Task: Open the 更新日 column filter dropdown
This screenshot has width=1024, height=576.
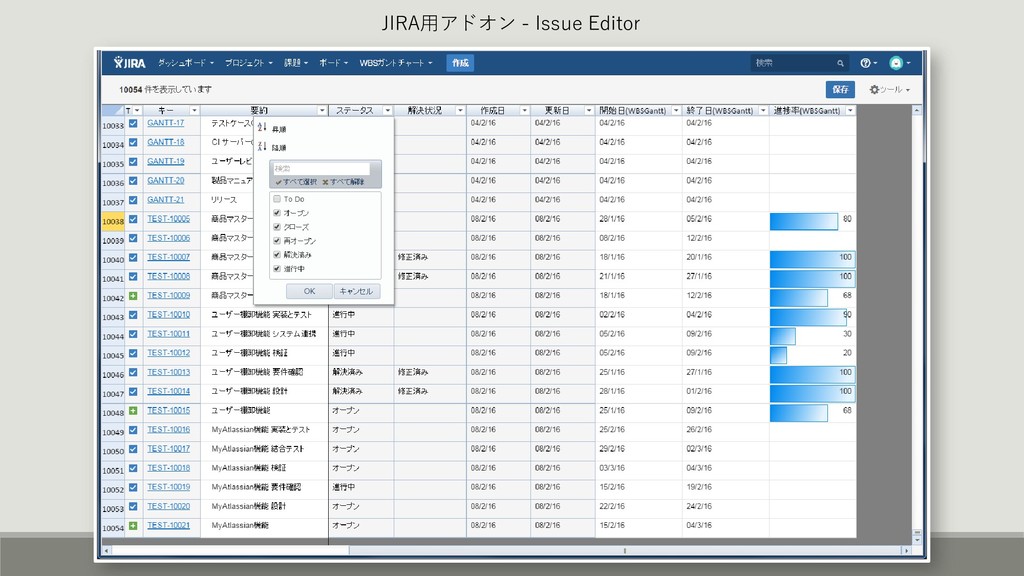Action: coord(588,110)
